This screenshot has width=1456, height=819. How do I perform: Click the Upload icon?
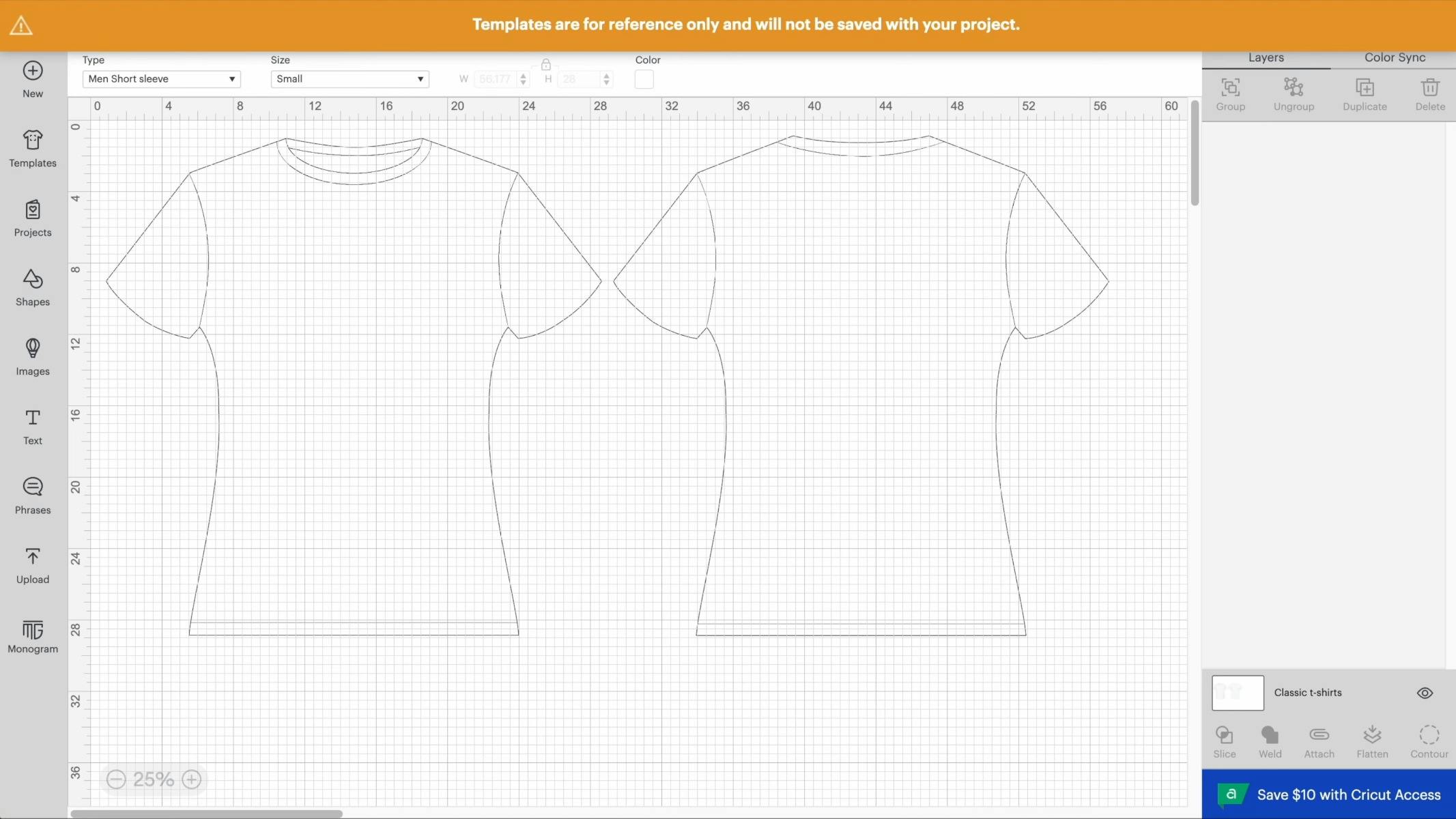(32, 564)
